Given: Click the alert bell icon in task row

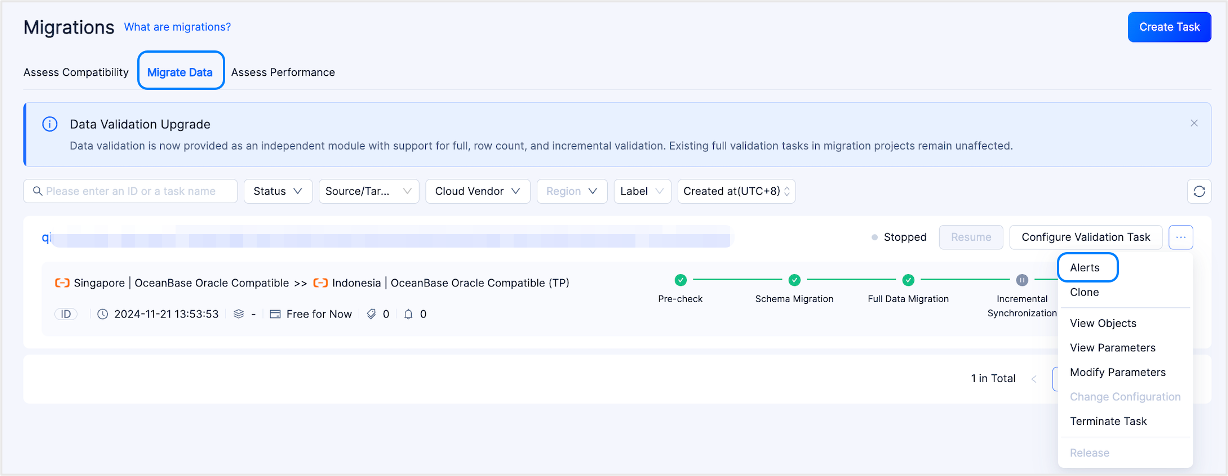Looking at the screenshot, I should pos(408,314).
